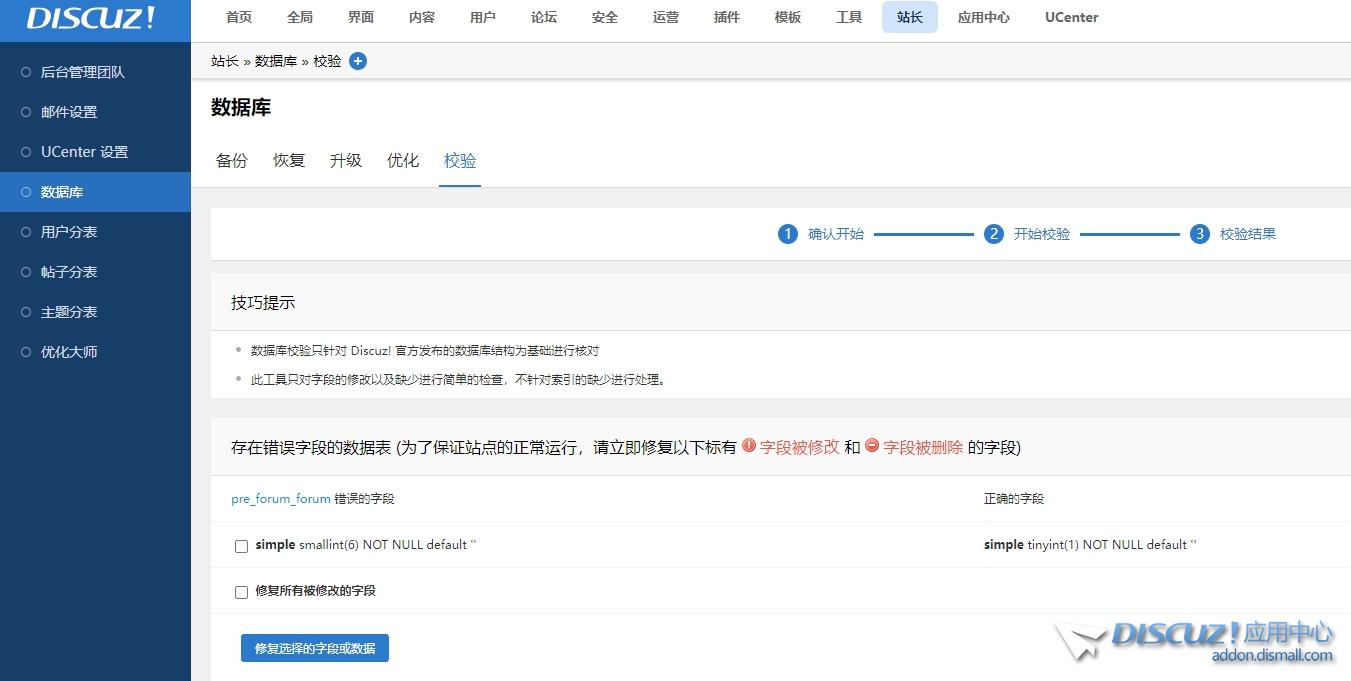Click the circle bullet next to 后台管理团队
Image resolution: width=1351 pixels, height=681 pixels.
[x=27, y=72]
